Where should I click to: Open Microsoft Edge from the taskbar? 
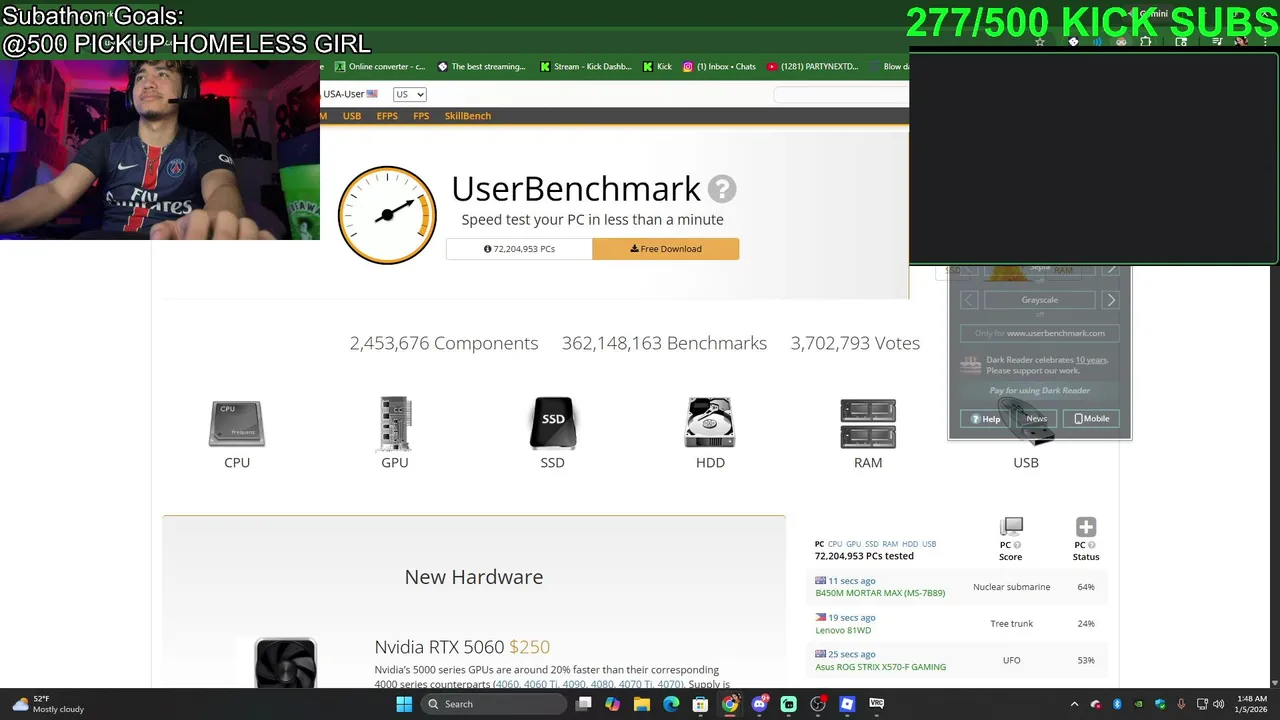tap(671, 704)
